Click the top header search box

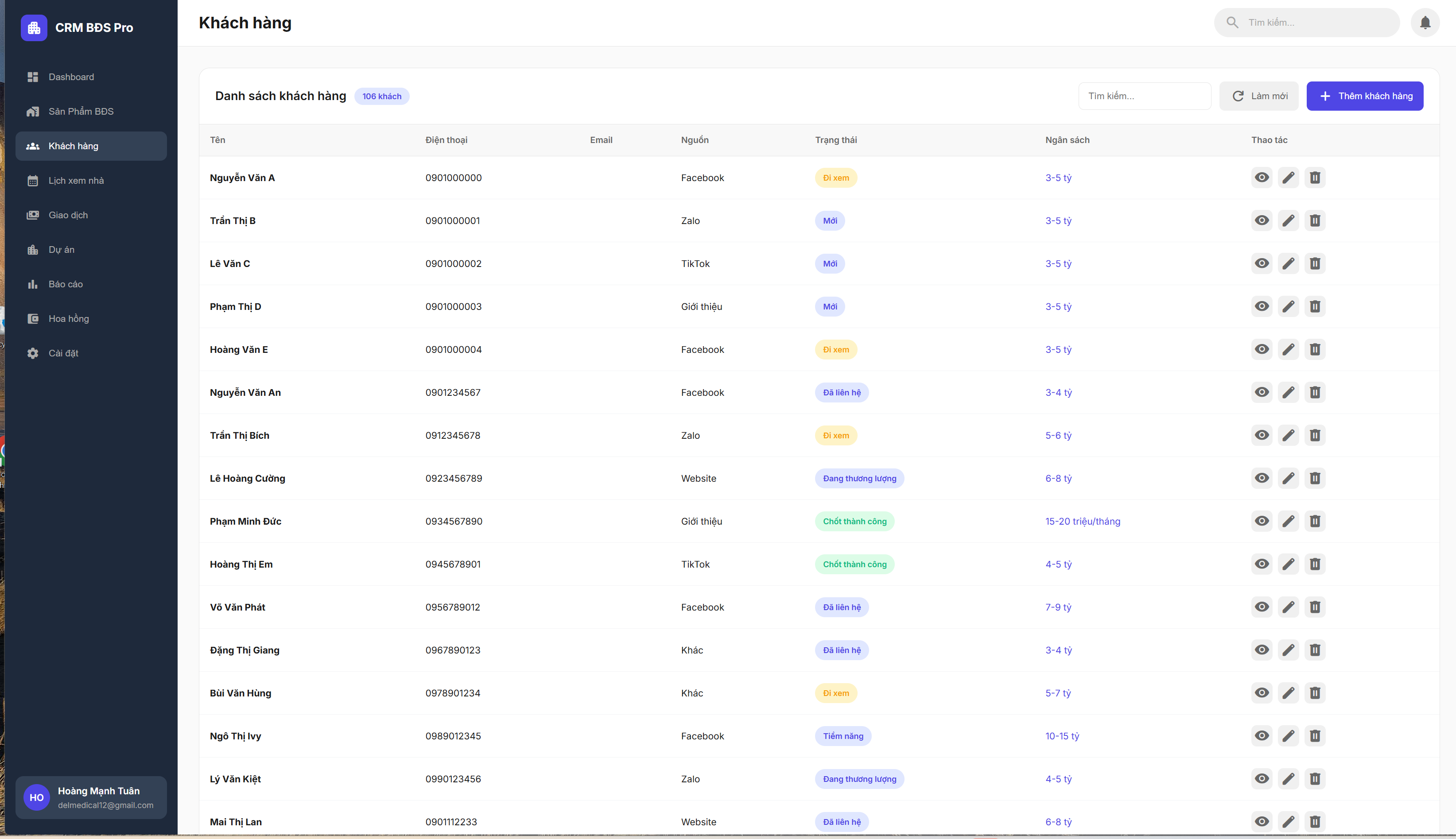(x=1317, y=23)
